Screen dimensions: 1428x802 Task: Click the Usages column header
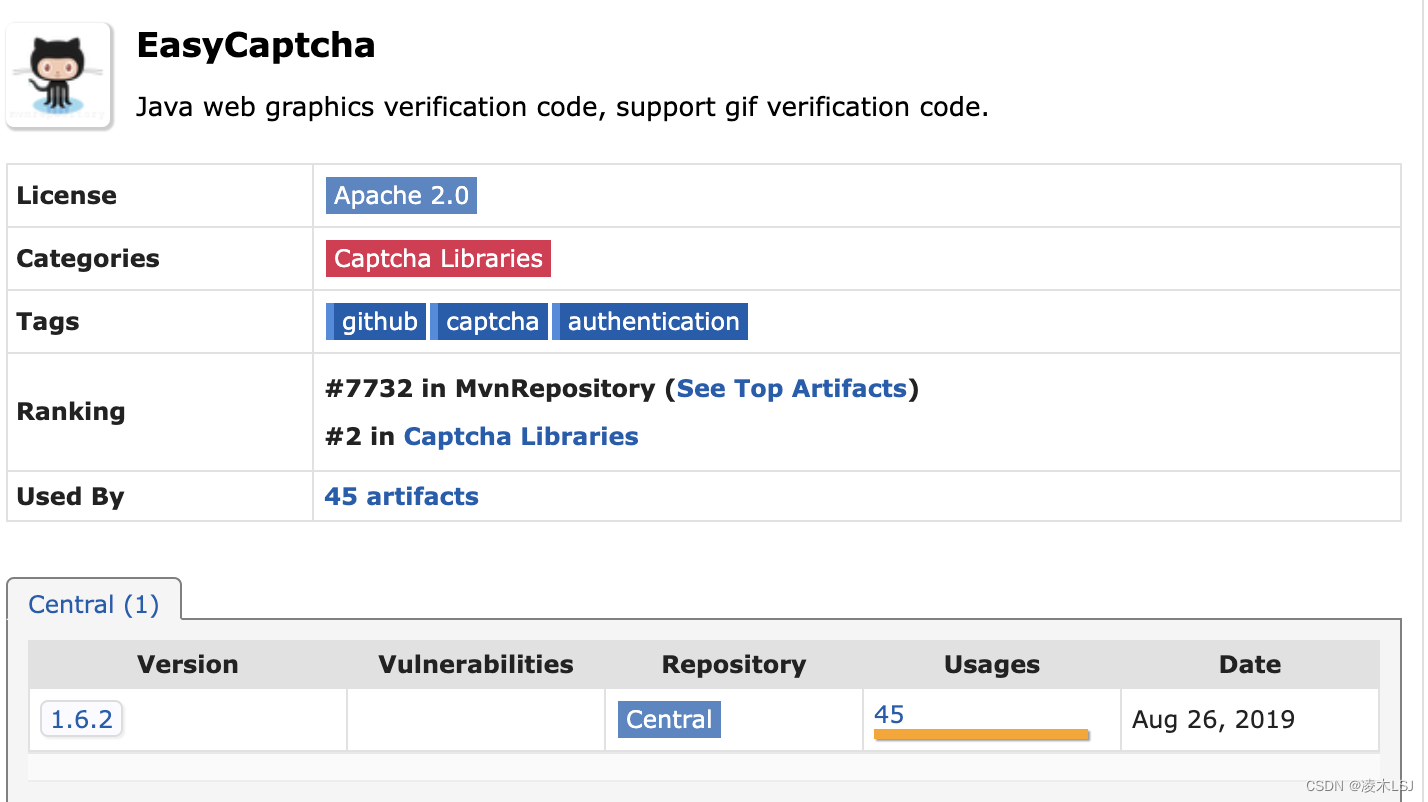point(991,664)
